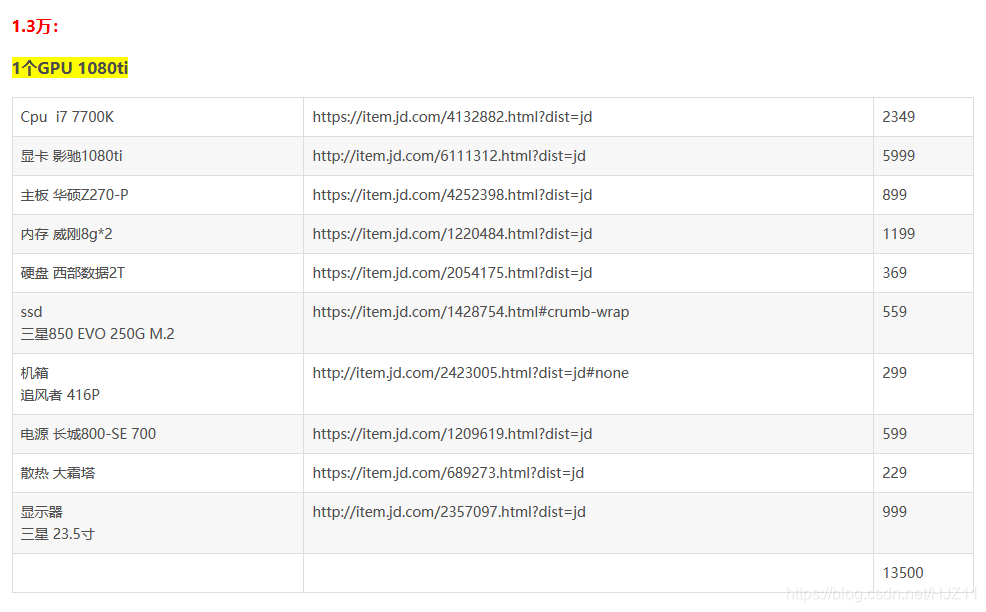
Task: Click the monitor price 999
Action: tap(894, 512)
